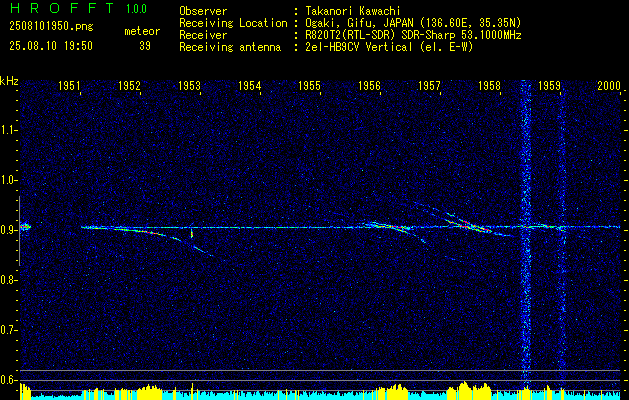Image resolution: width=629 pixels, height=400 pixels.
Task: Click the version number 1.0.0
Action: [136, 9]
